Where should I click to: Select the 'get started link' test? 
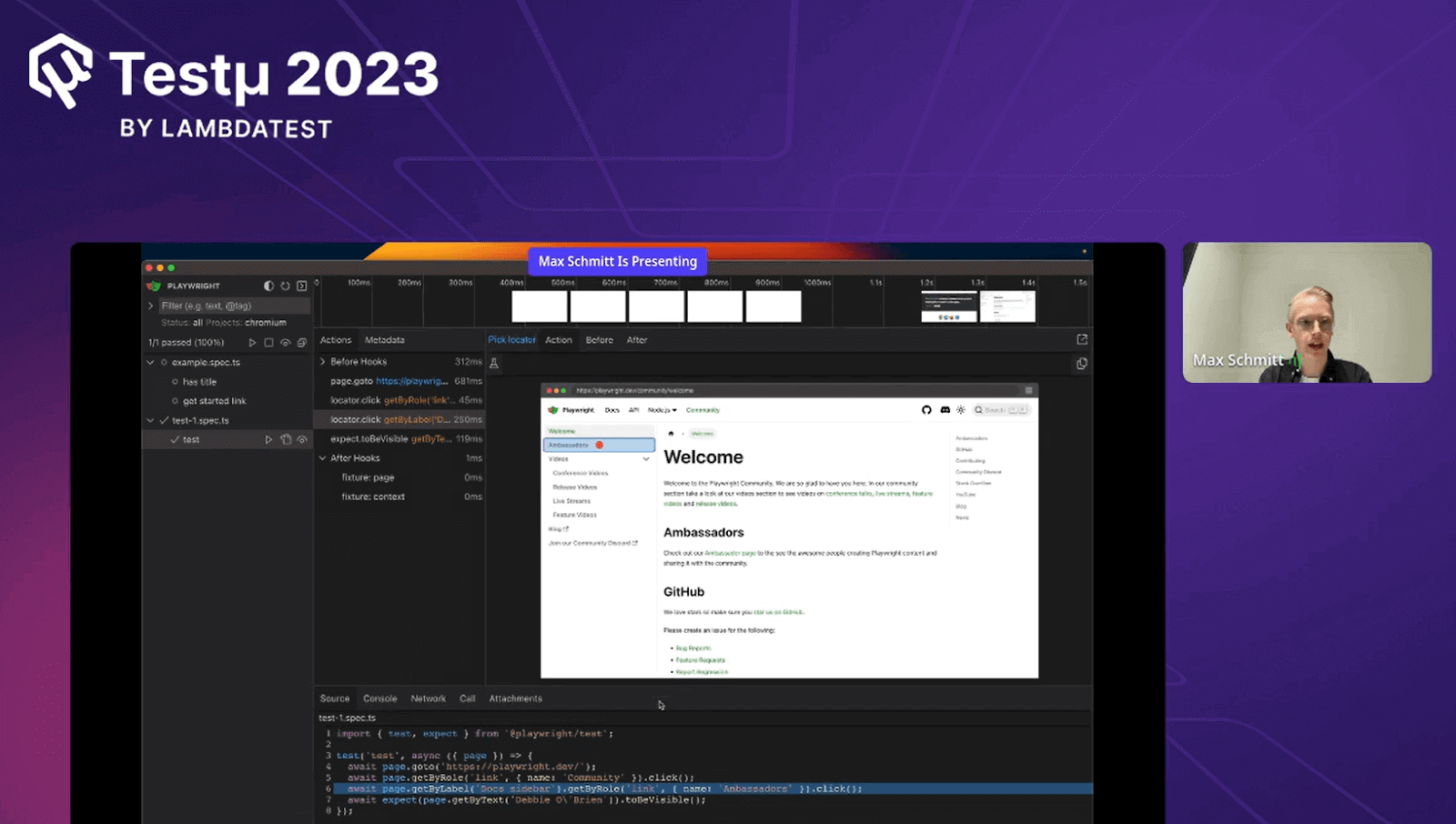click(228, 401)
